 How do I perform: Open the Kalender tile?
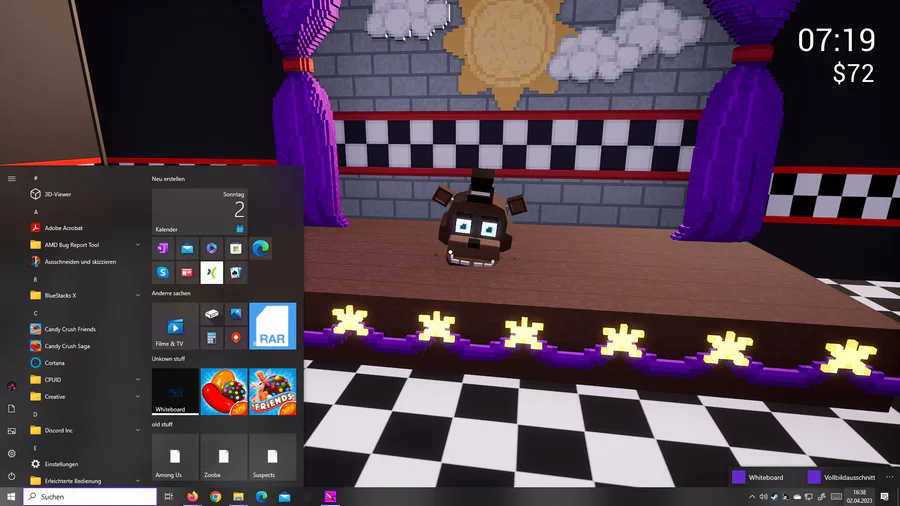click(x=200, y=211)
